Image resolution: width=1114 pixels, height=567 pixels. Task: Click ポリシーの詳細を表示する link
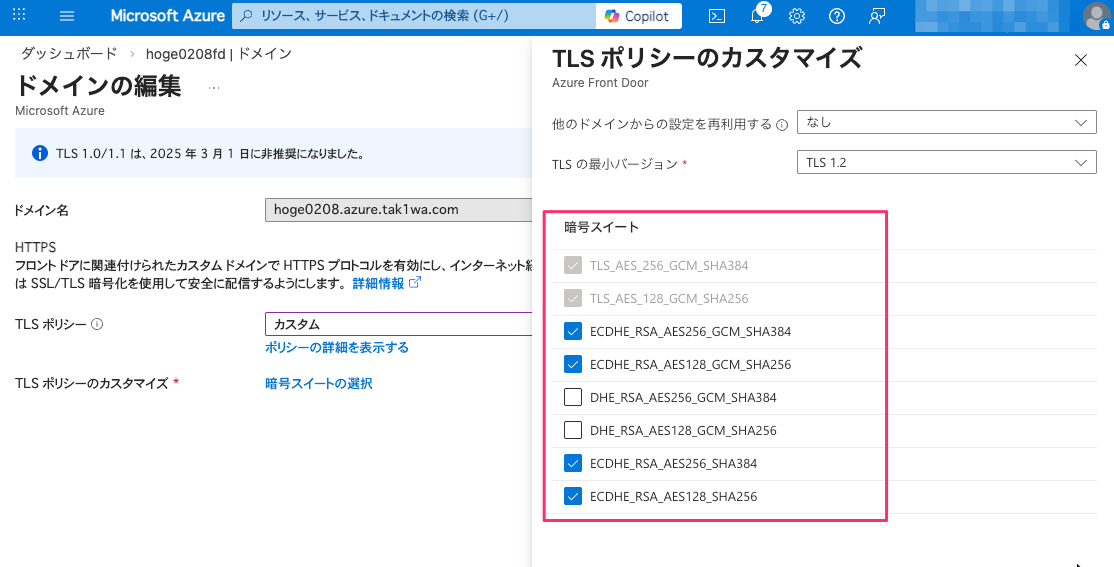337,347
